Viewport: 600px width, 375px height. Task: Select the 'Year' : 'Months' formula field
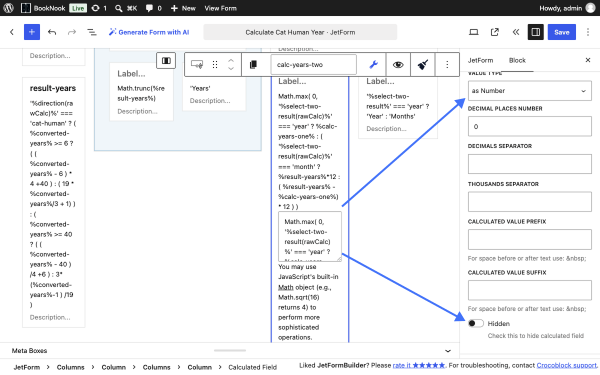coord(398,107)
